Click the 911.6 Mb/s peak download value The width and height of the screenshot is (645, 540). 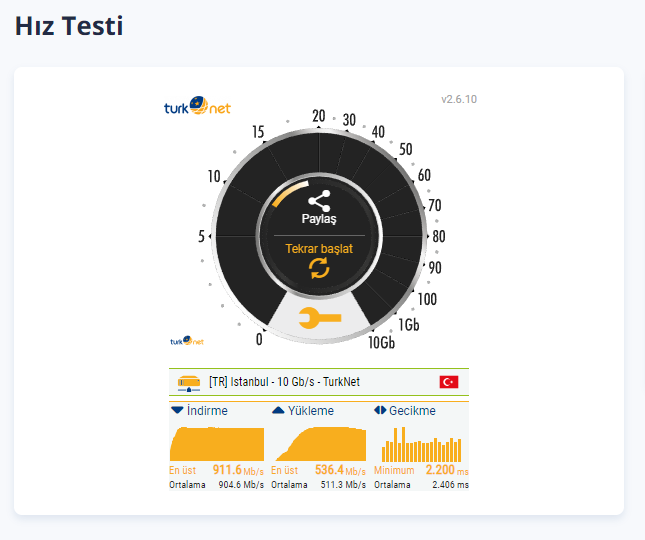(x=238, y=470)
